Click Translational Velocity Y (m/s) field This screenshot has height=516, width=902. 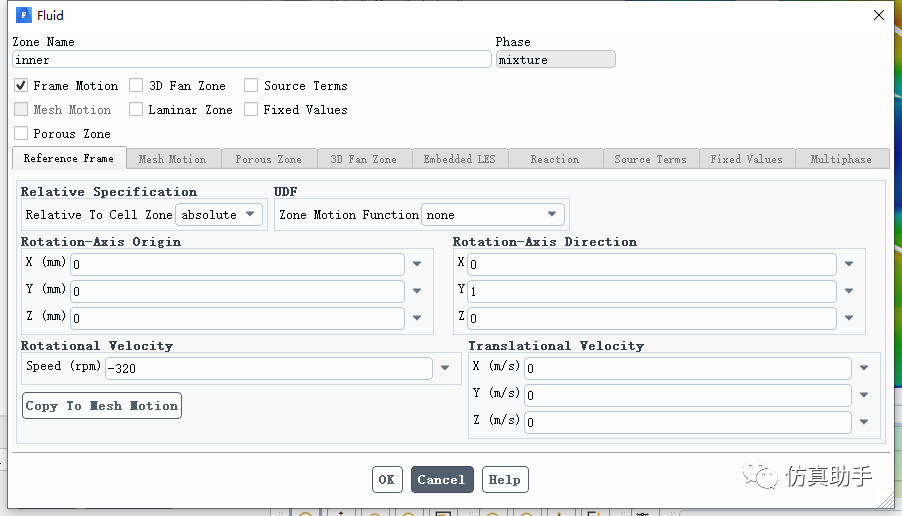coord(688,395)
